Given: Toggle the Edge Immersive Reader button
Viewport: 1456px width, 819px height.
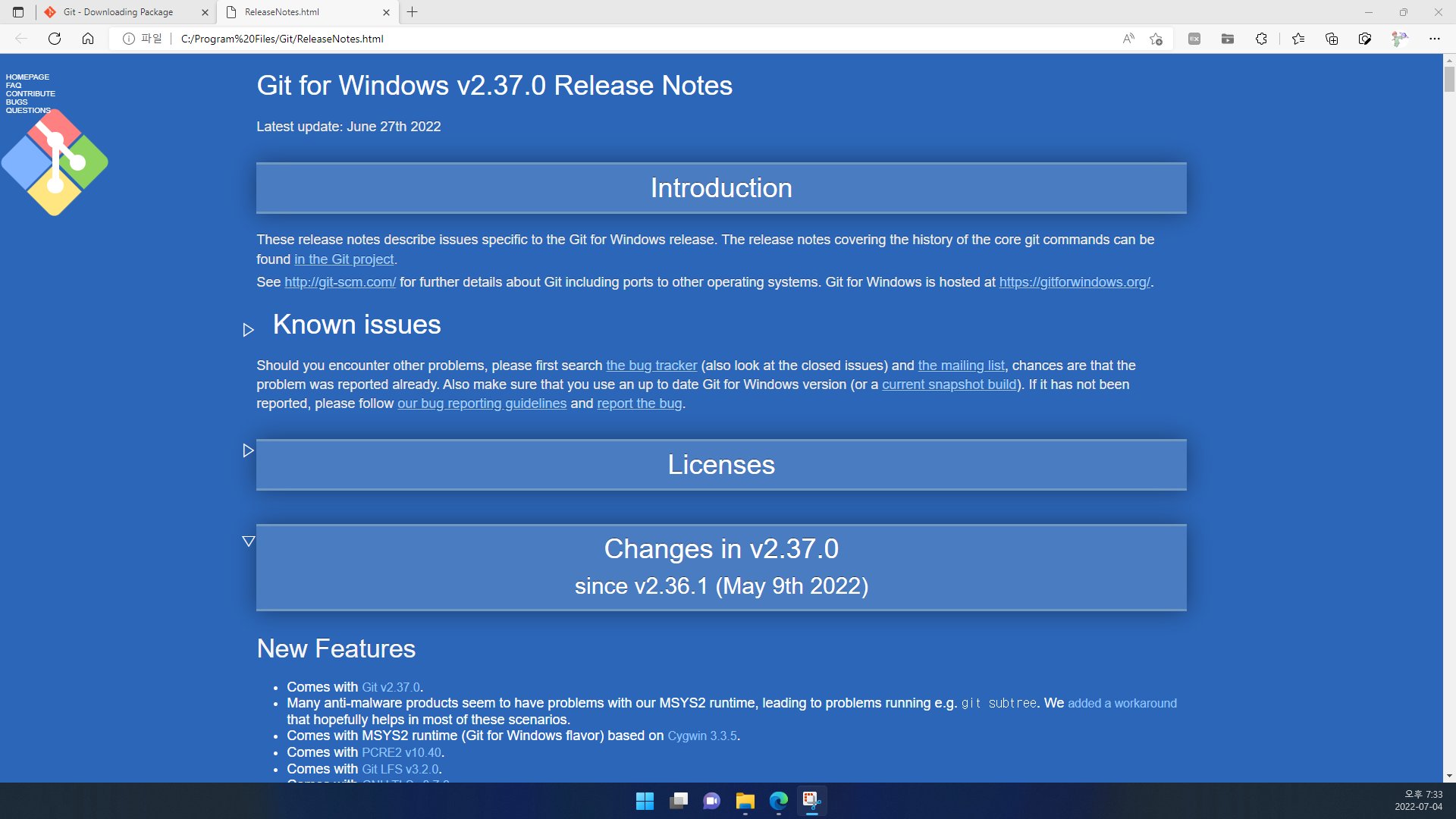Looking at the screenshot, I should coord(1129,39).
